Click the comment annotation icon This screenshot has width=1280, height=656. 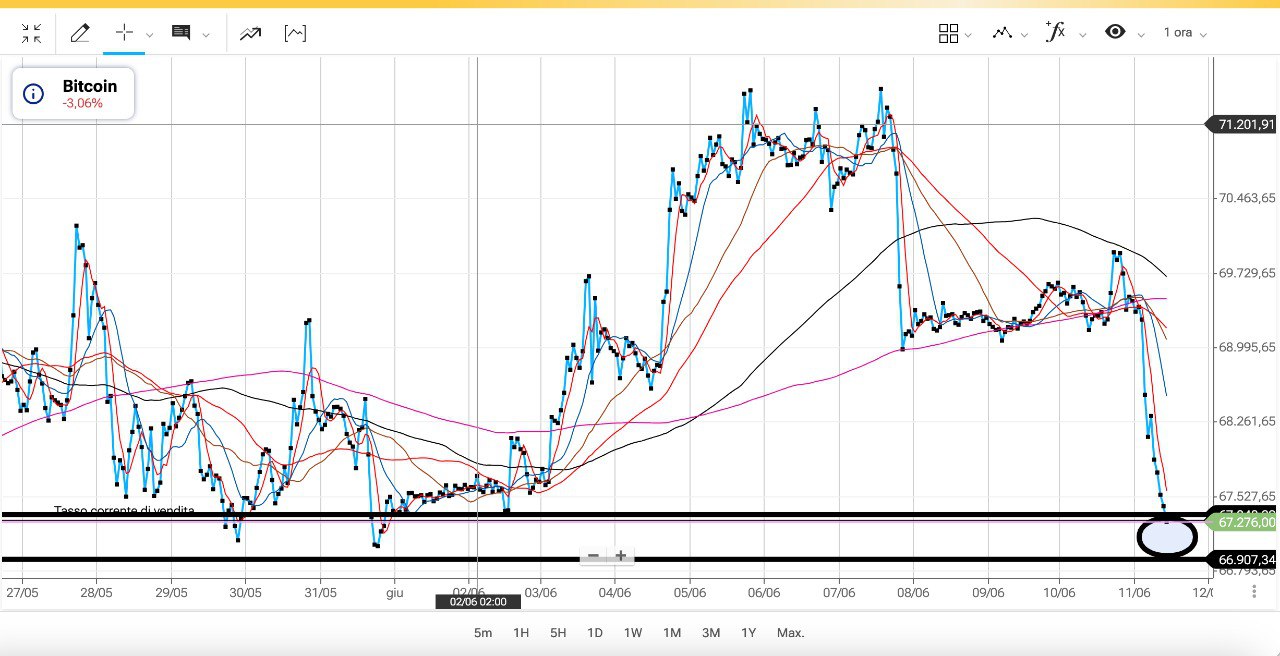(x=181, y=33)
